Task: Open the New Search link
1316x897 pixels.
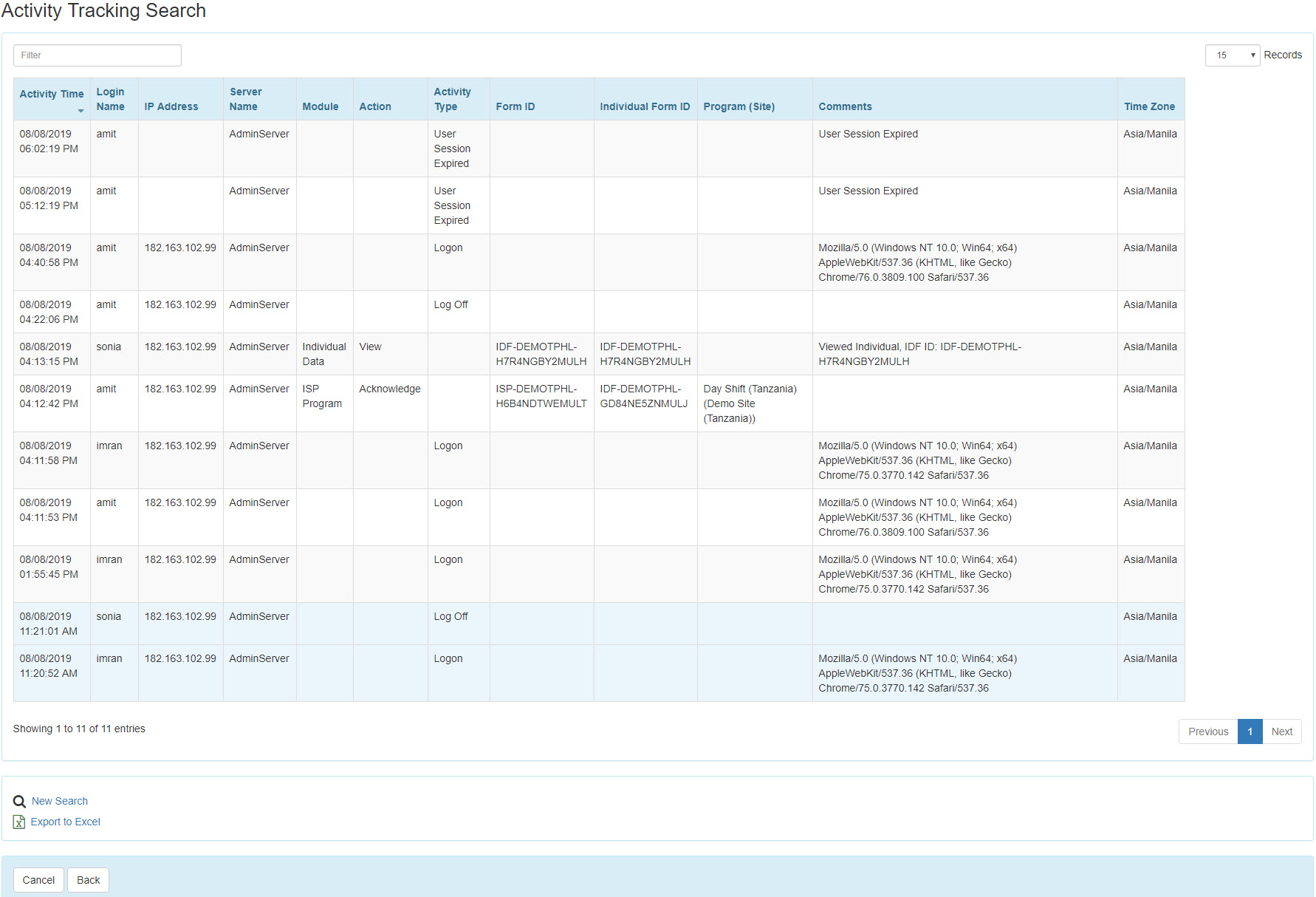Action: tap(60, 801)
